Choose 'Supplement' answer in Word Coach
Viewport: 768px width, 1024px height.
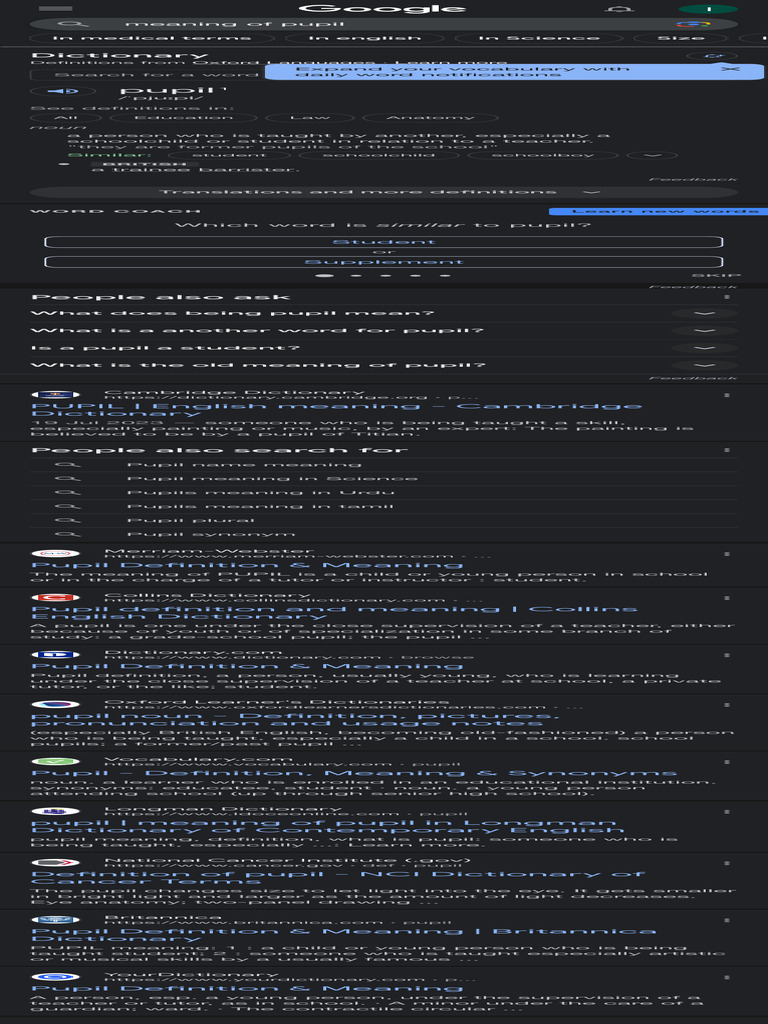click(383, 262)
